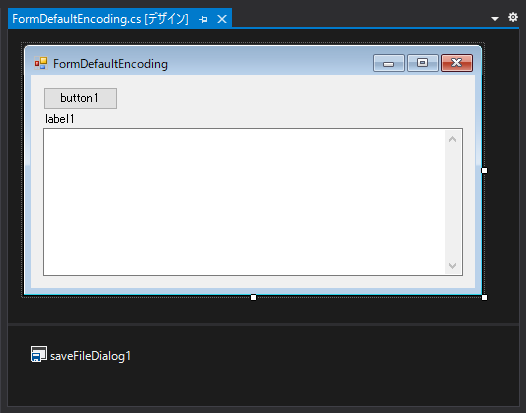Click the form's bottom-right corner resize handle
This screenshot has height=413, width=526.
click(x=484, y=298)
